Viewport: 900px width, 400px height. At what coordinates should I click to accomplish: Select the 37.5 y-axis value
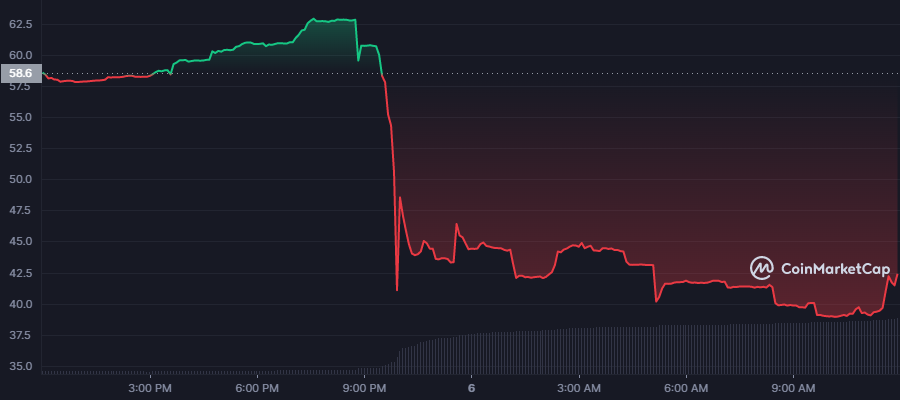(21, 335)
